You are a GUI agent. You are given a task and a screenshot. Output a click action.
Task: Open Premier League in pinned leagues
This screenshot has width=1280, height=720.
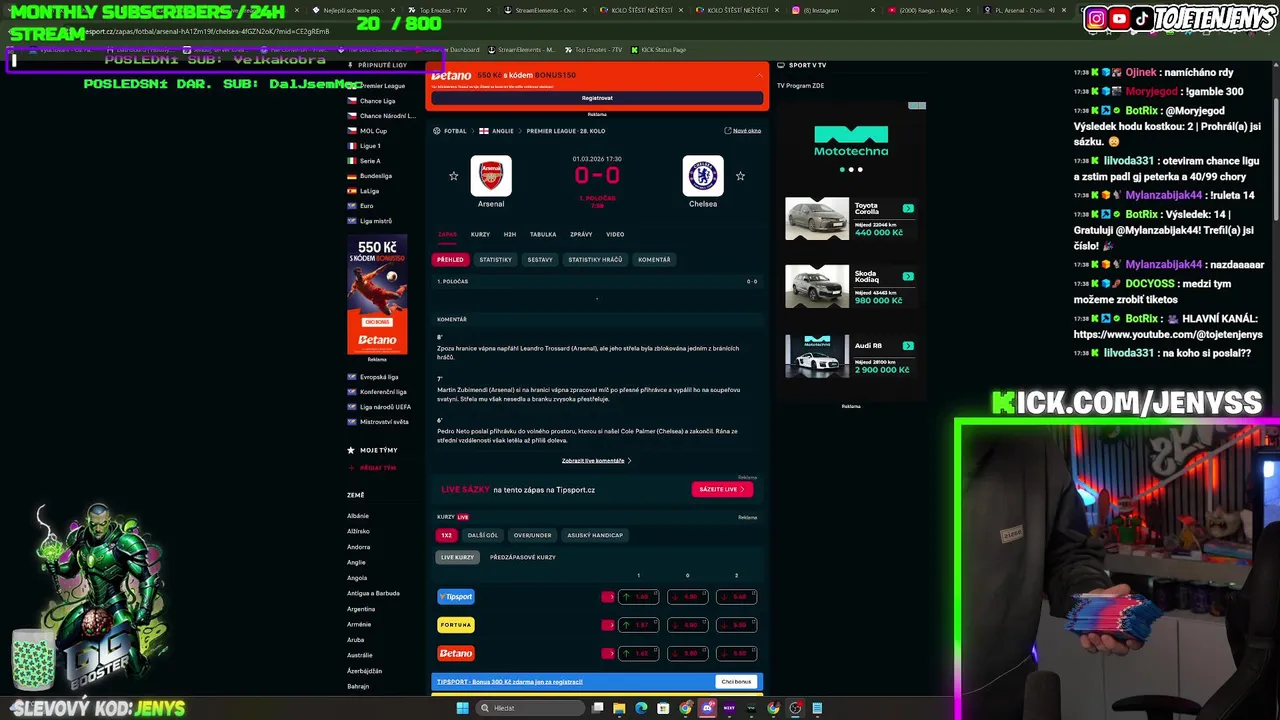click(382, 86)
